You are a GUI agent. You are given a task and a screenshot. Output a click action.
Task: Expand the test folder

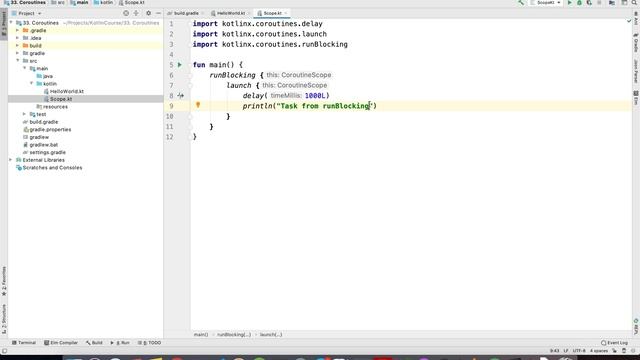tap(24, 114)
